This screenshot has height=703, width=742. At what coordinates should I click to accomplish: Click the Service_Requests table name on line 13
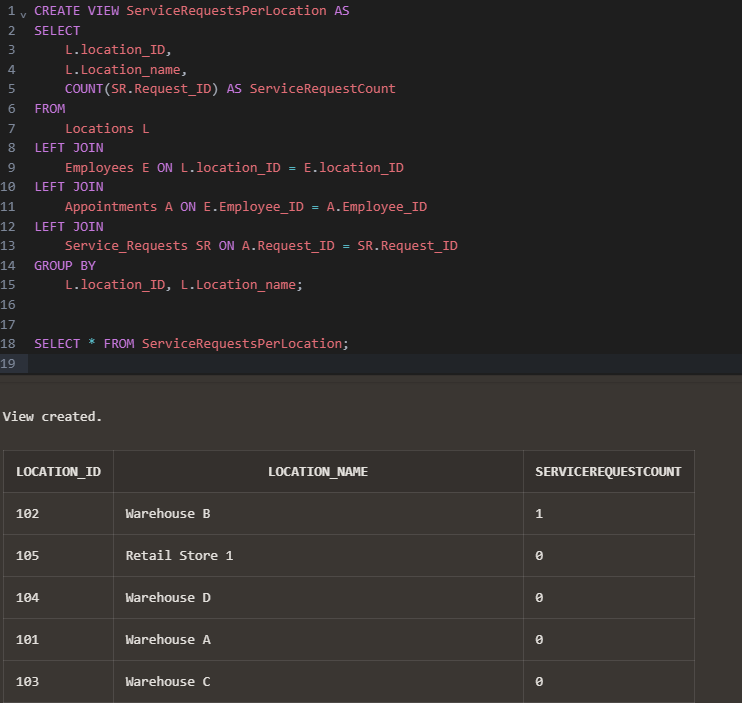(x=126, y=246)
